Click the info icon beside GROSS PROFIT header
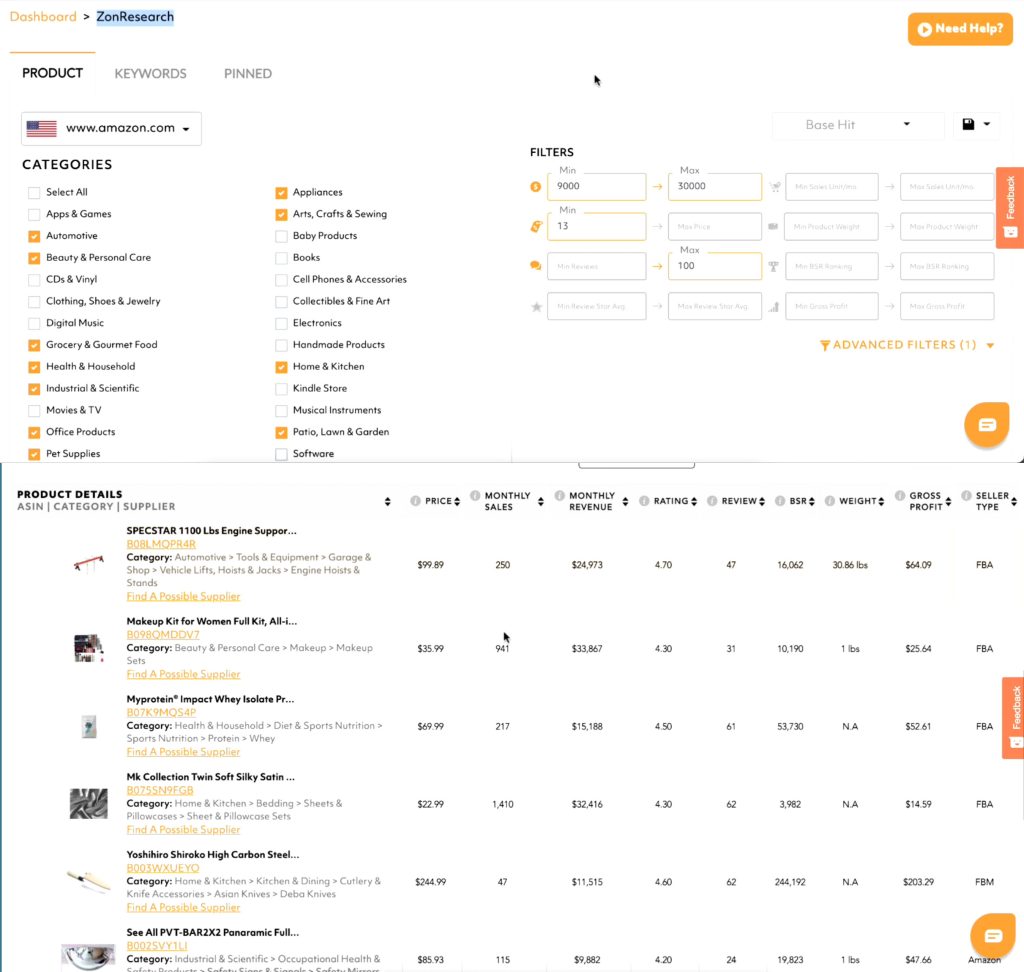 point(900,496)
